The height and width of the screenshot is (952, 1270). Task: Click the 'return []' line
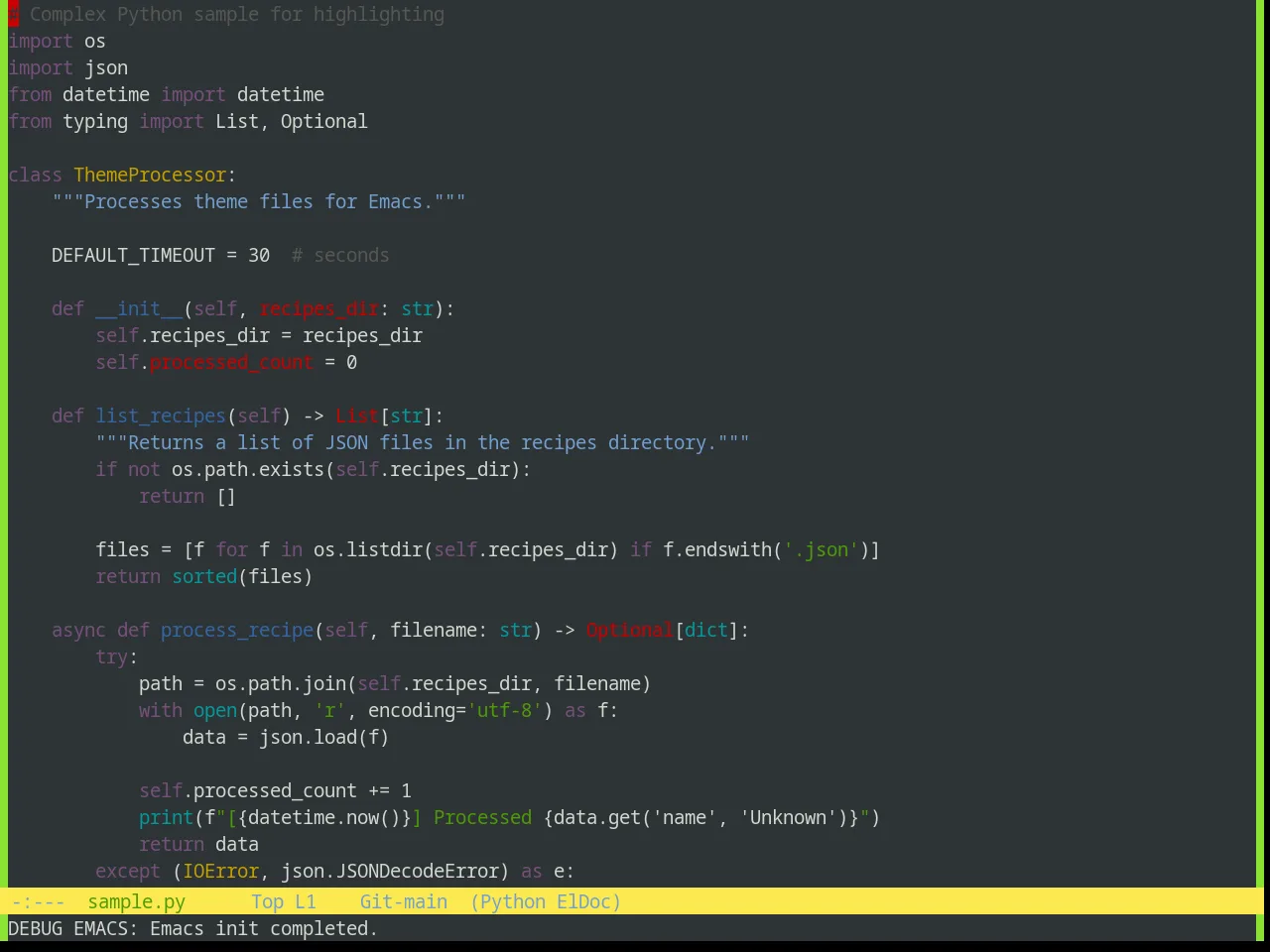point(187,496)
